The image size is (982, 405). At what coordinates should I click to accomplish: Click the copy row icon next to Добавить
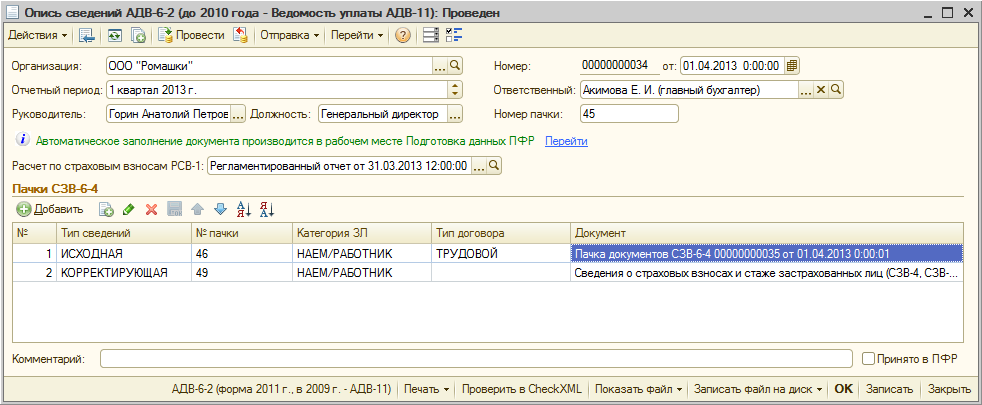coord(106,209)
